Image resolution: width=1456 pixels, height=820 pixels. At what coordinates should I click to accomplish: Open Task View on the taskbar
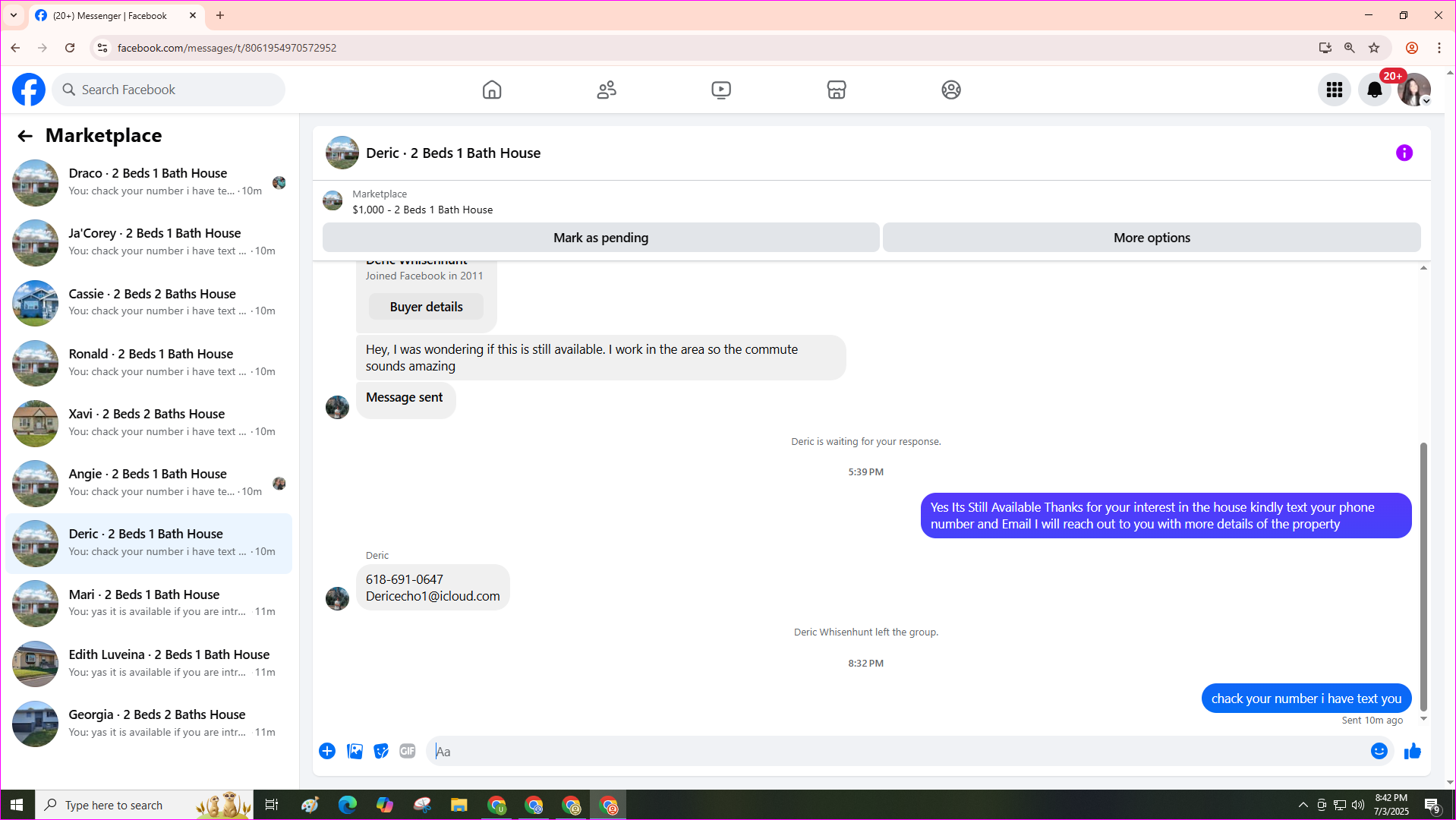click(x=271, y=805)
